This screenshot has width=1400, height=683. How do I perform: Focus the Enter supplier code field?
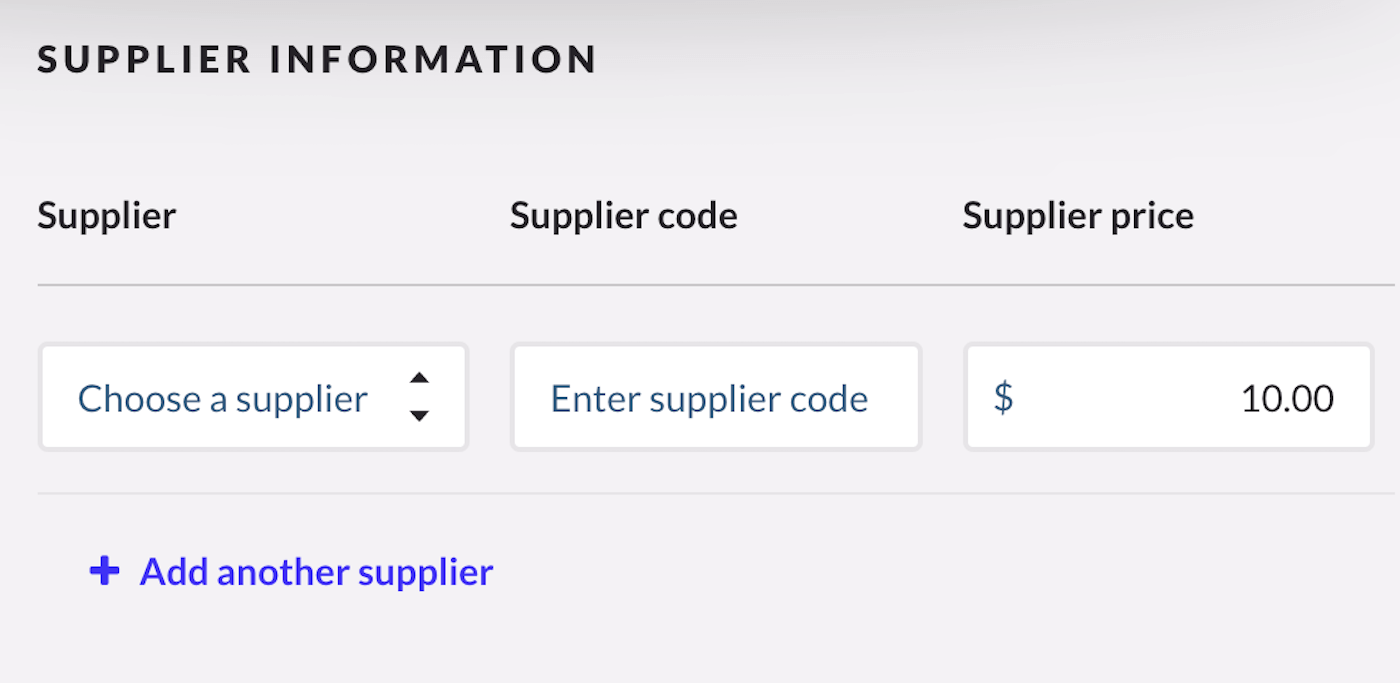pos(715,398)
